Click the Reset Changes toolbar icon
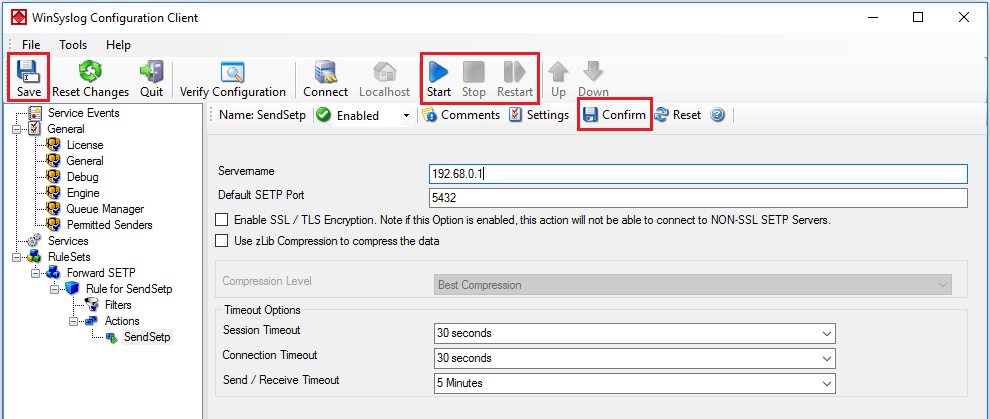This screenshot has height=419, width=990. pos(90,71)
